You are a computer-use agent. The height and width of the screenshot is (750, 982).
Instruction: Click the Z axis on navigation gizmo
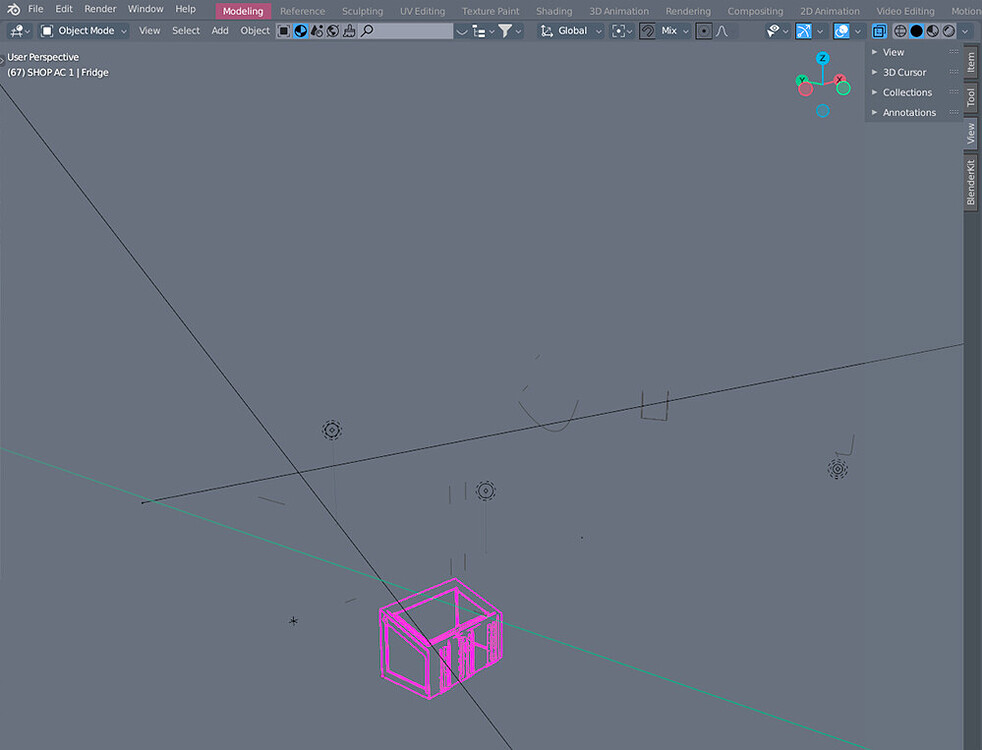(822, 58)
